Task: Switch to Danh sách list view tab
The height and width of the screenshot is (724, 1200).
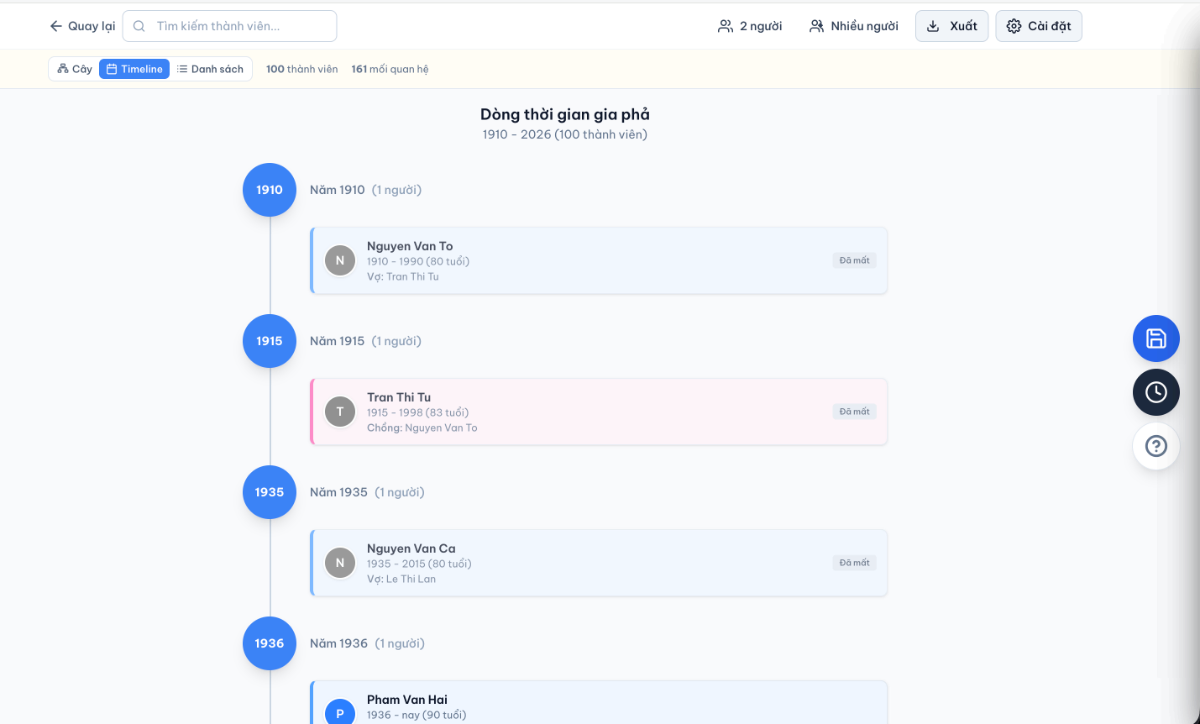Action: (210, 69)
